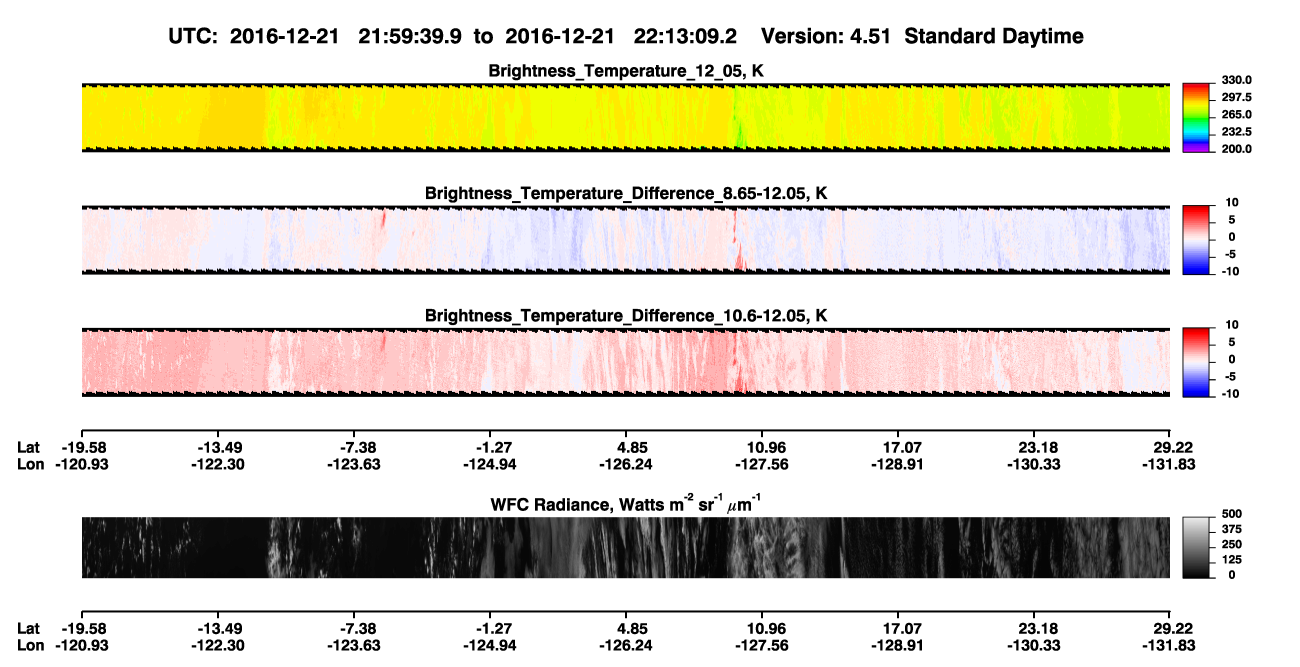Click the WFC Radiance grayscale image strip

[625, 548]
